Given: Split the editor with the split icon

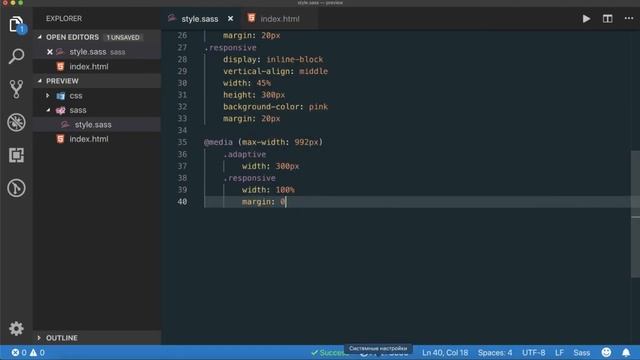Looking at the screenshot, I should [607, 19].
